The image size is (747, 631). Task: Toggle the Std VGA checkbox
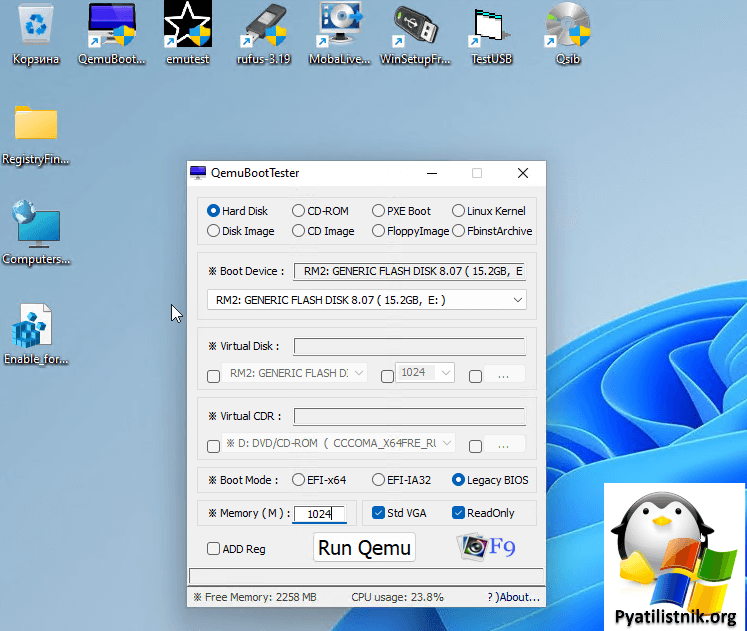click(x=378, y=512)
